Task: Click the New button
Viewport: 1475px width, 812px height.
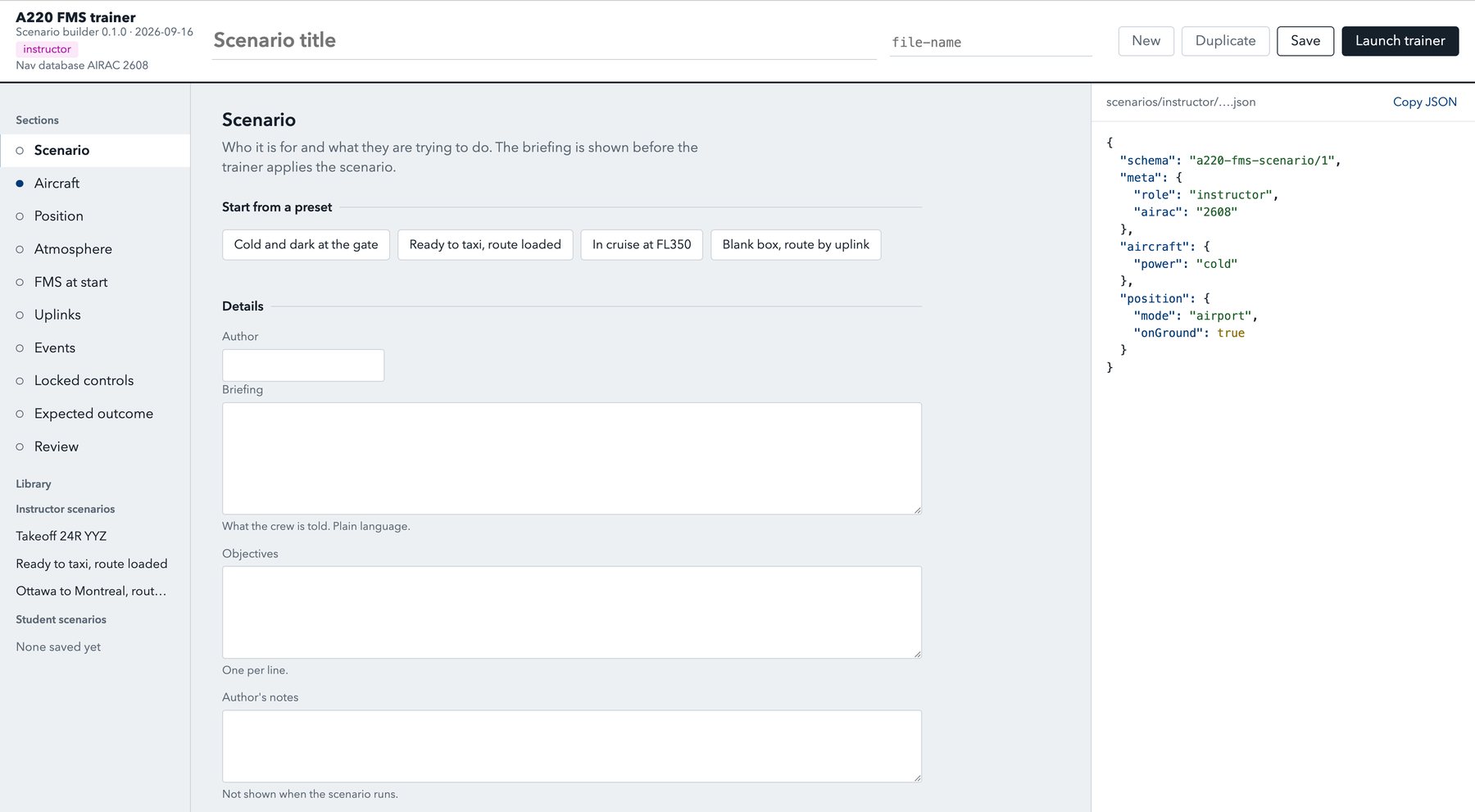Action: tap(1146, 41)
